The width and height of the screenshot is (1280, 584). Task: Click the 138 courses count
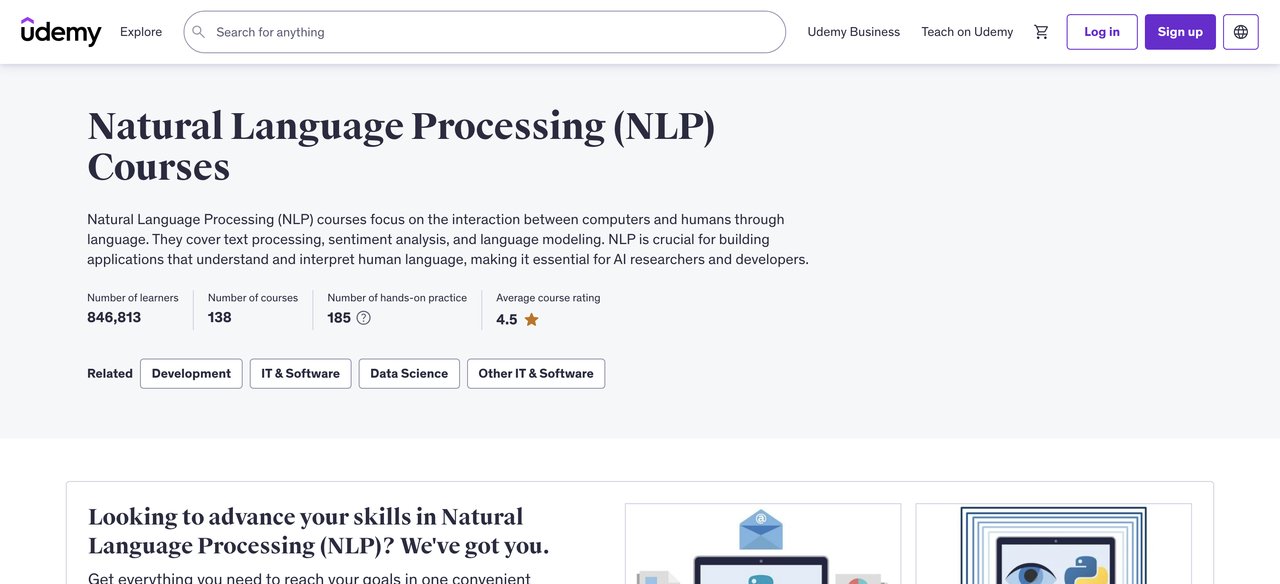coord(220,318)
